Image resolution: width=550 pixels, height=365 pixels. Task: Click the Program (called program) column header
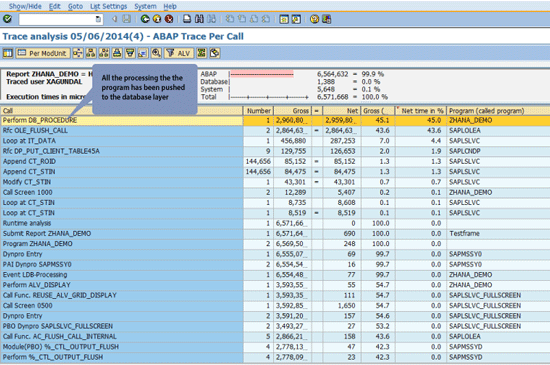coord(498,111)
